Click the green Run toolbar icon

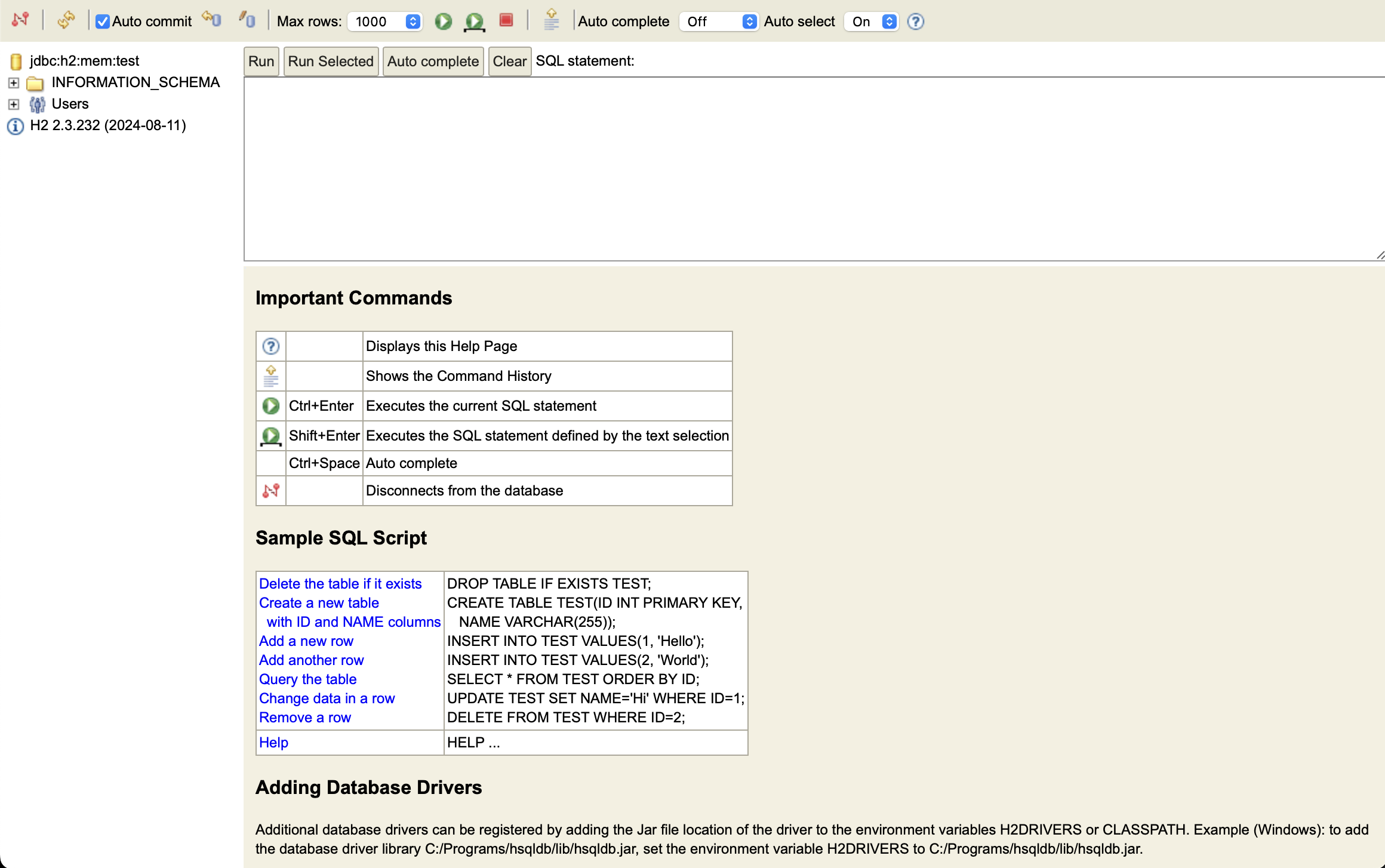[443, 21]
